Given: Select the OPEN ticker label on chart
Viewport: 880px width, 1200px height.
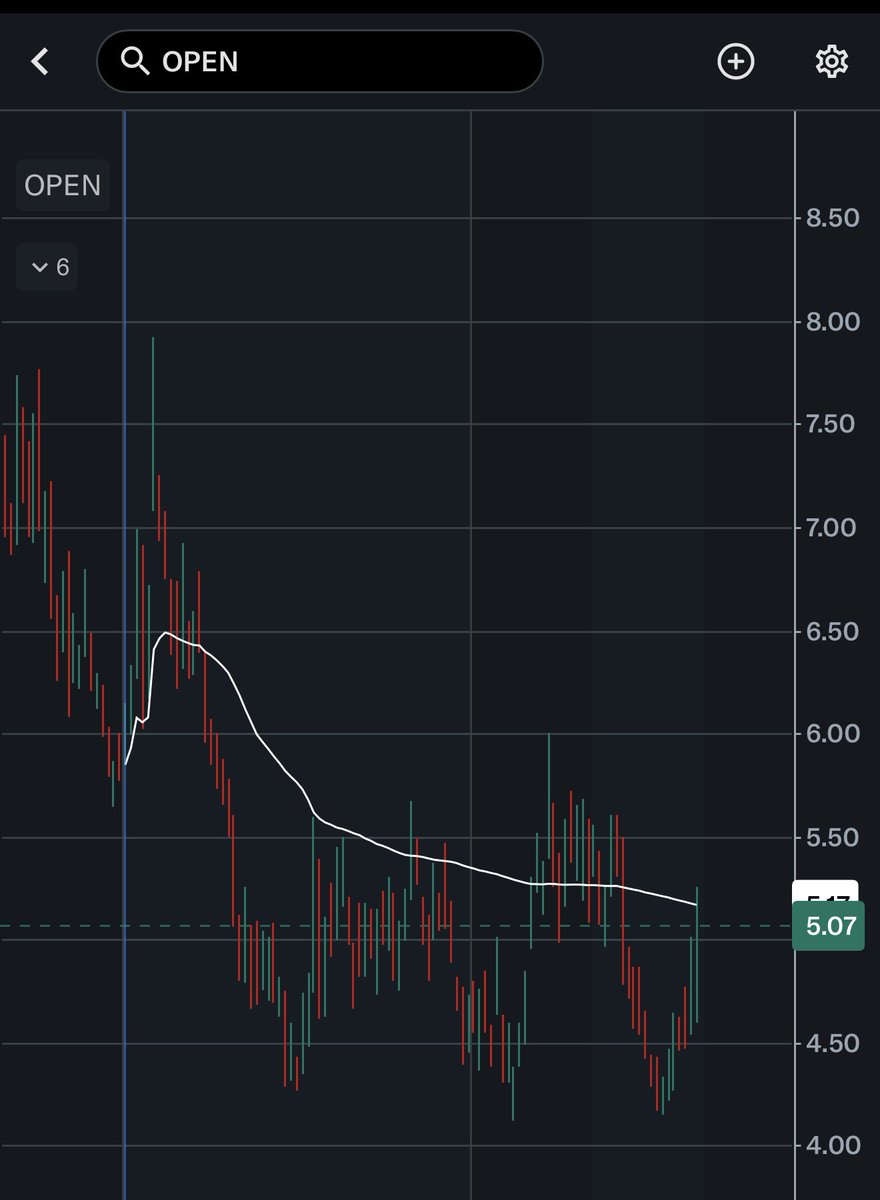Looking at the screenshot, I should 63,186.
